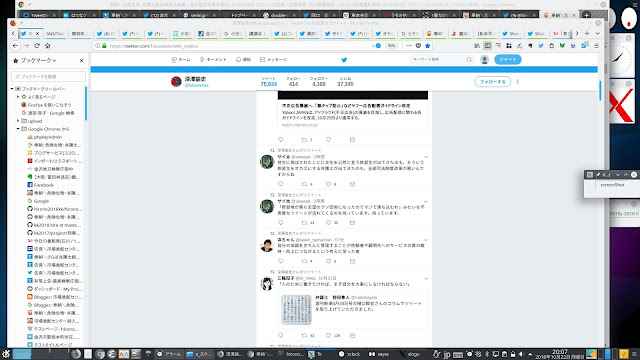Open the tweet menu chevron on 三輪記子 tweet
640x360 pixels.
(x=426, y=279)
